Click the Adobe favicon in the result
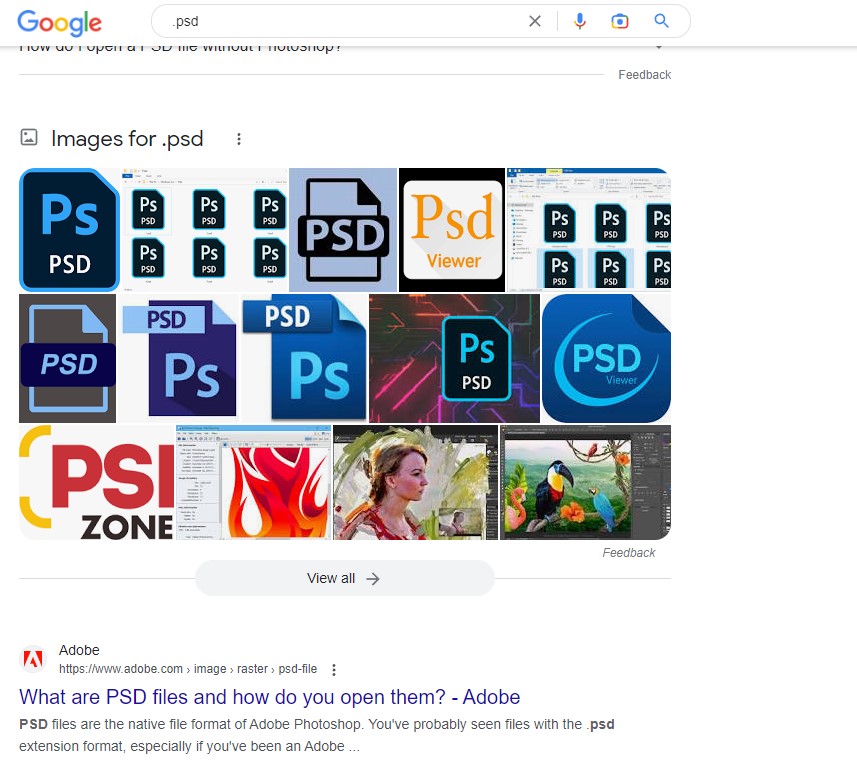The height and width of the screenshot is (784, 857). pos(33,659)
